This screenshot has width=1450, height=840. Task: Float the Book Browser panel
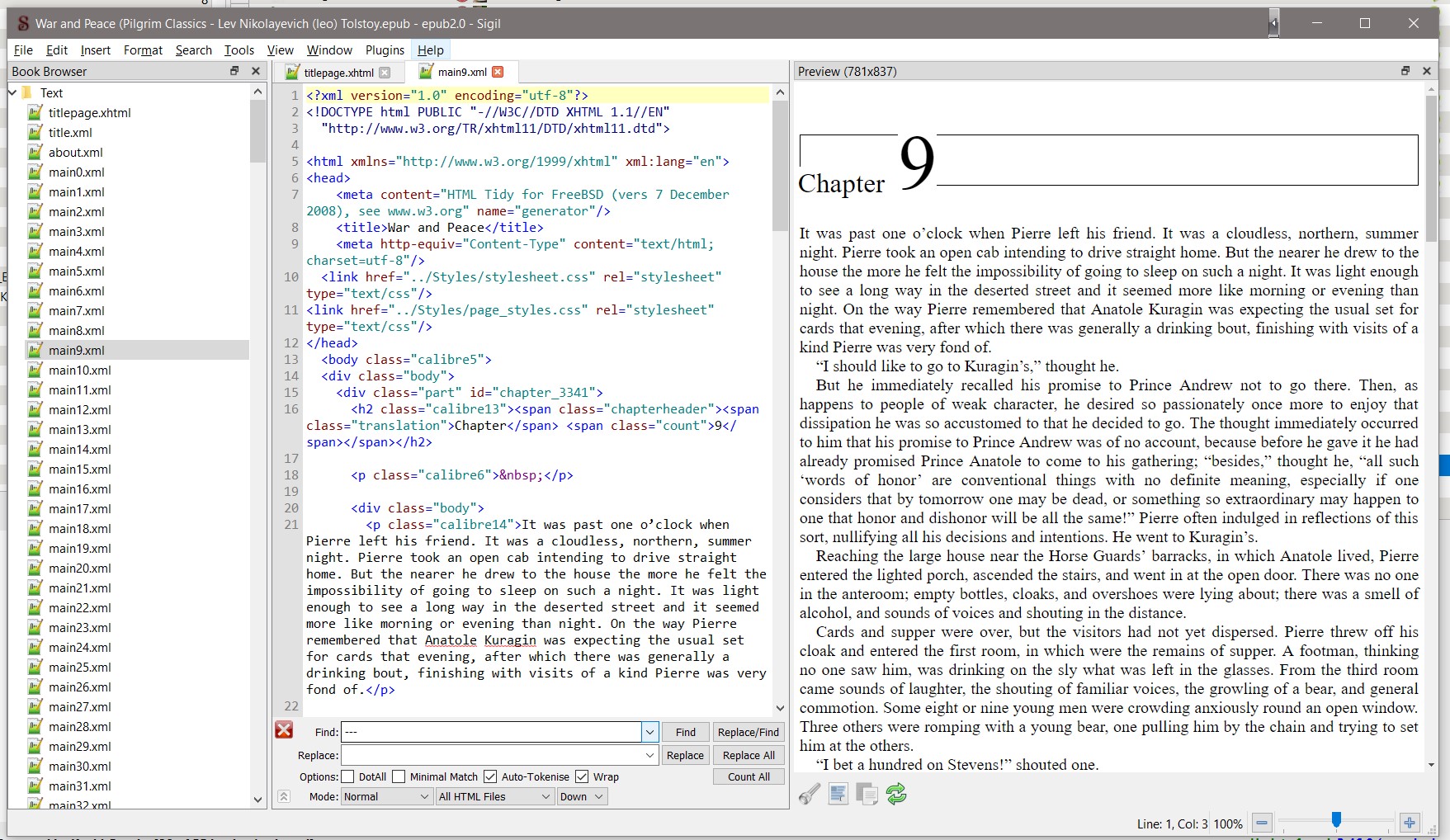pyautogui.click(x=234, y=71)
